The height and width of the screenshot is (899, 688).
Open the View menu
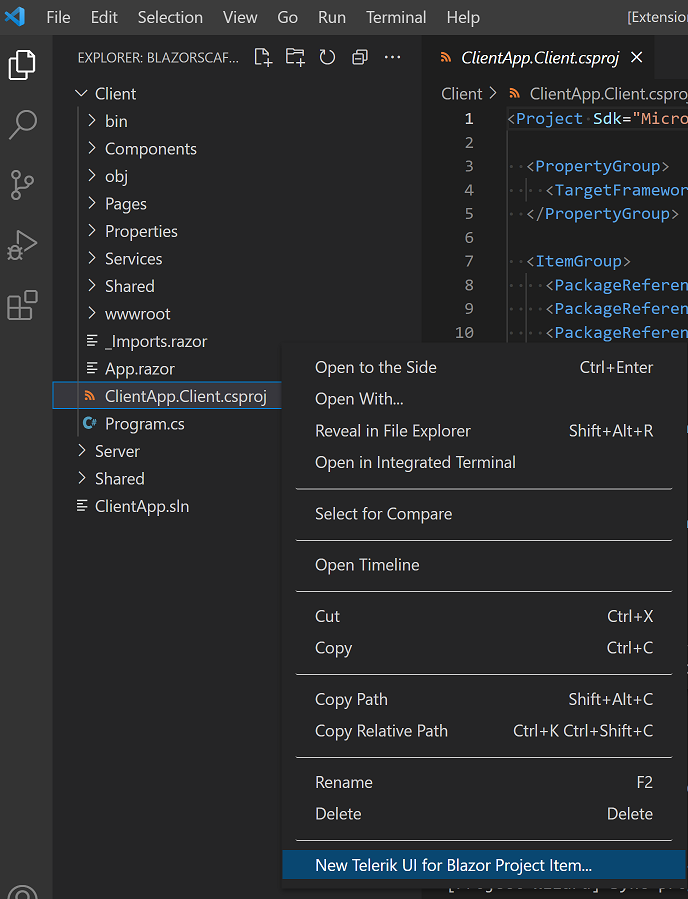click(240, 17)
